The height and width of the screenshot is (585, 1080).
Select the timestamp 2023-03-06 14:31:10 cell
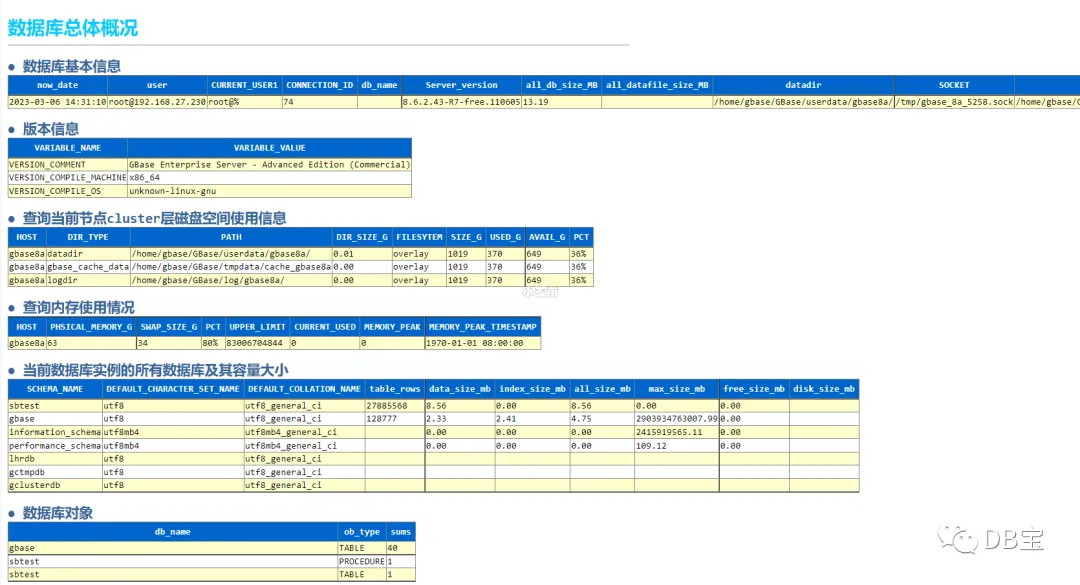57,102
